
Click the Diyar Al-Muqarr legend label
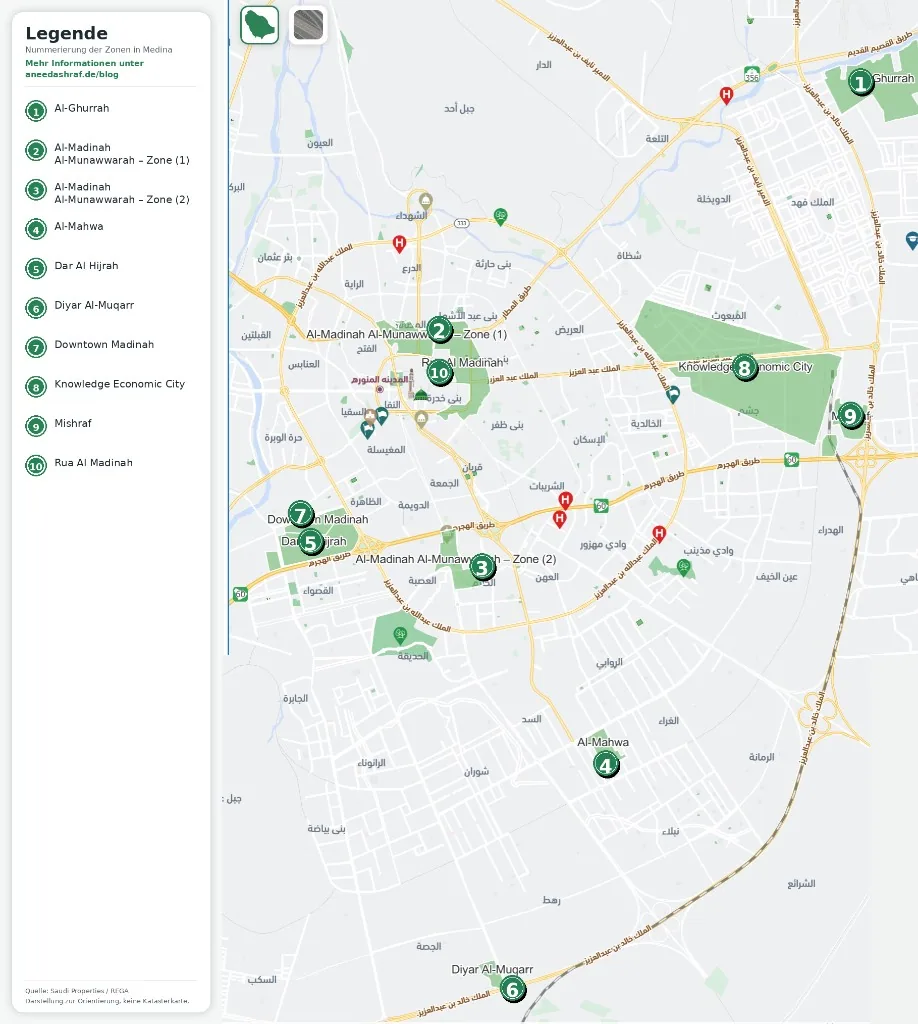[94, 305]
